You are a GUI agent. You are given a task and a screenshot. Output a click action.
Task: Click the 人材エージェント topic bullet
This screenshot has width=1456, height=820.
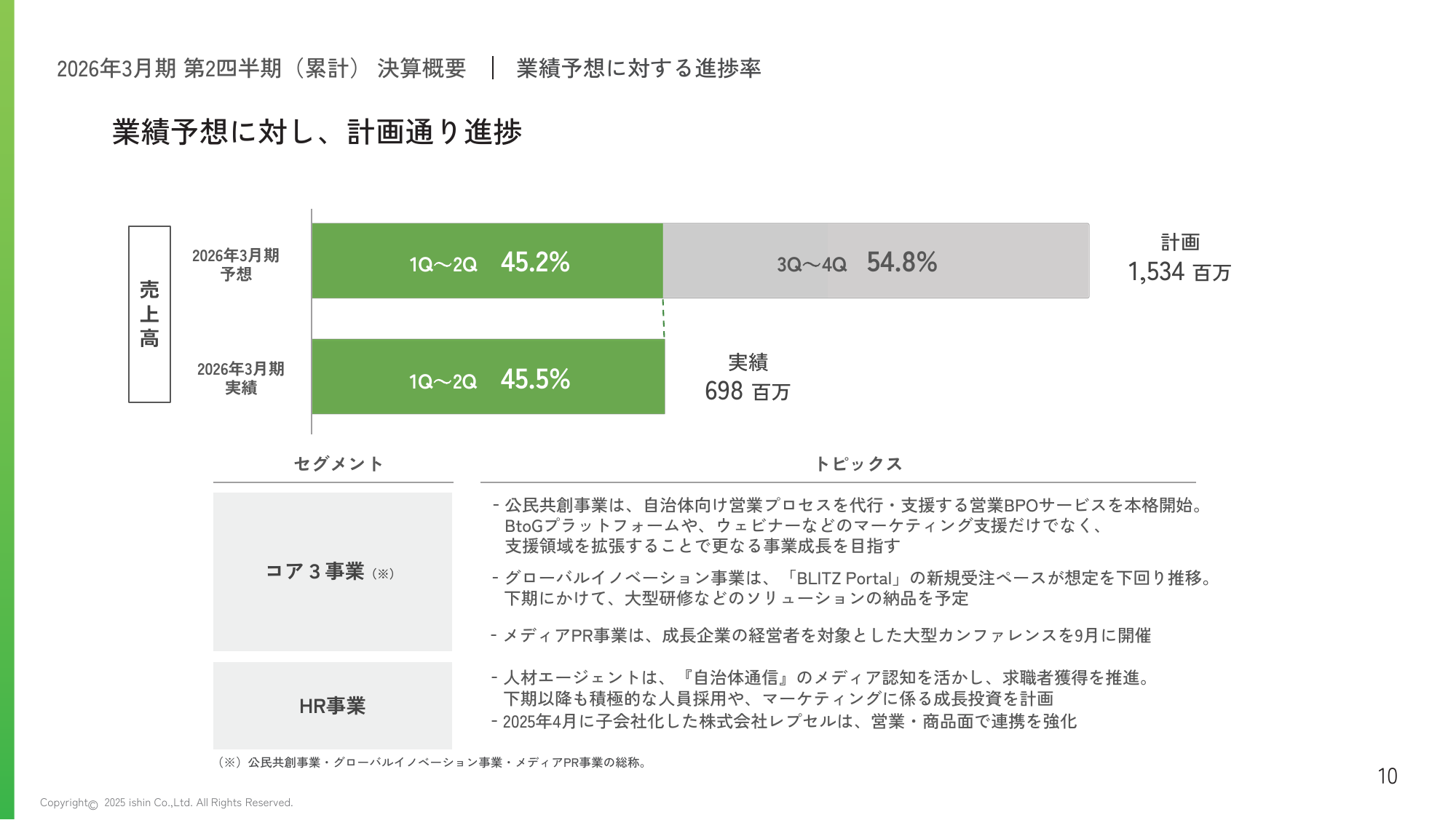coord(821,688)
